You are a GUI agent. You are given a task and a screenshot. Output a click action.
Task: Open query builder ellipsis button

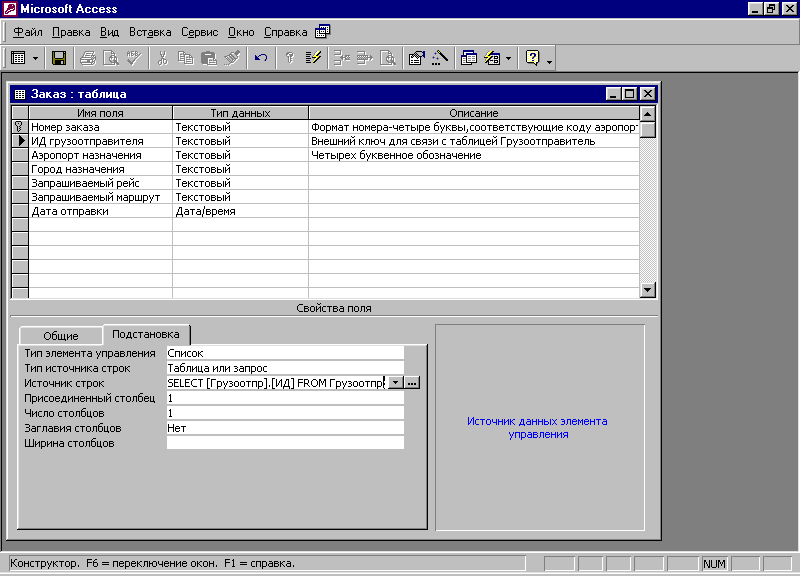(412, 383)
